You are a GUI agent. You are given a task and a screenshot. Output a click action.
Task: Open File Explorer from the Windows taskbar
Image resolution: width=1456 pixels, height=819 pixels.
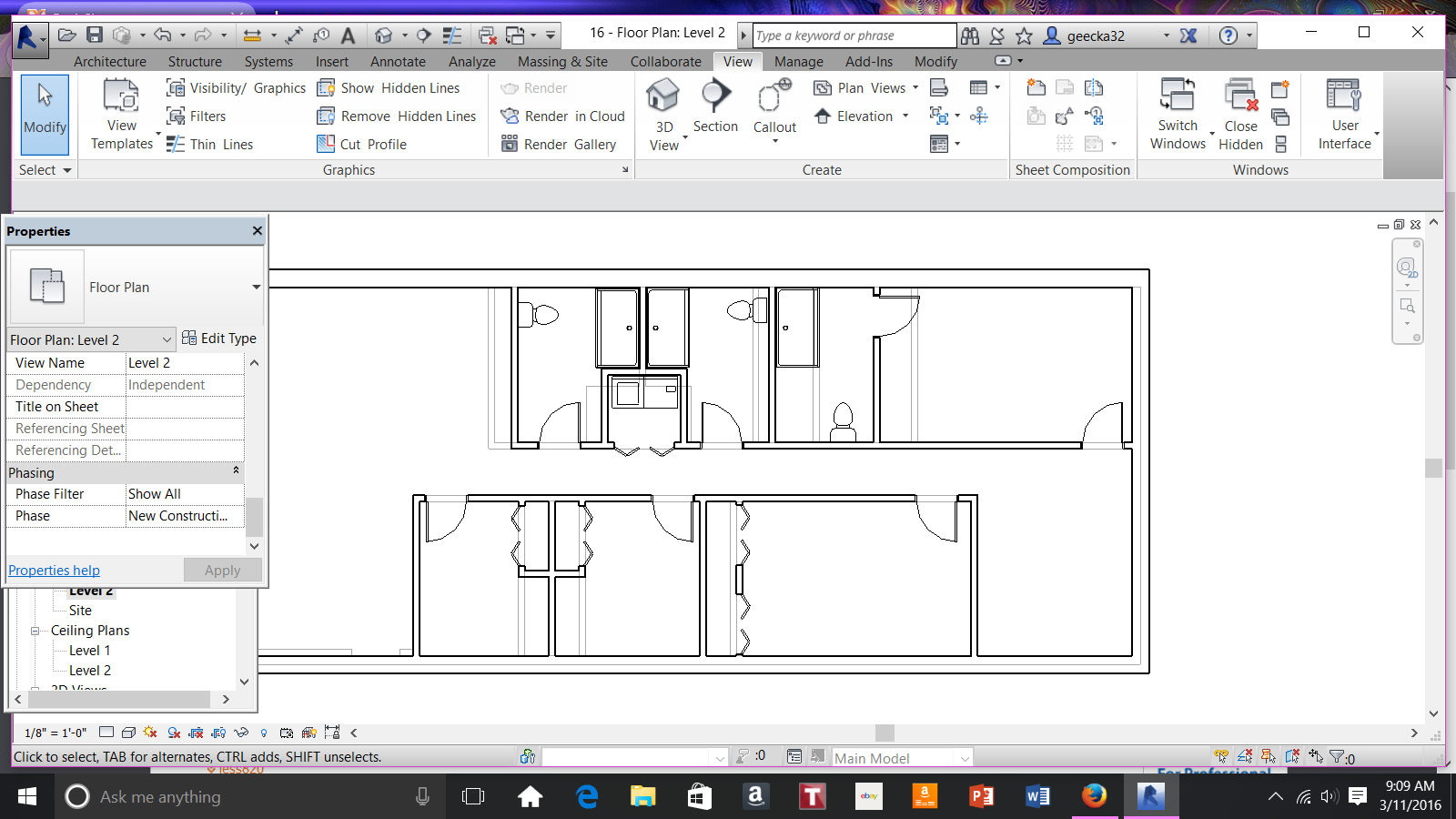[x=642, y=797]
